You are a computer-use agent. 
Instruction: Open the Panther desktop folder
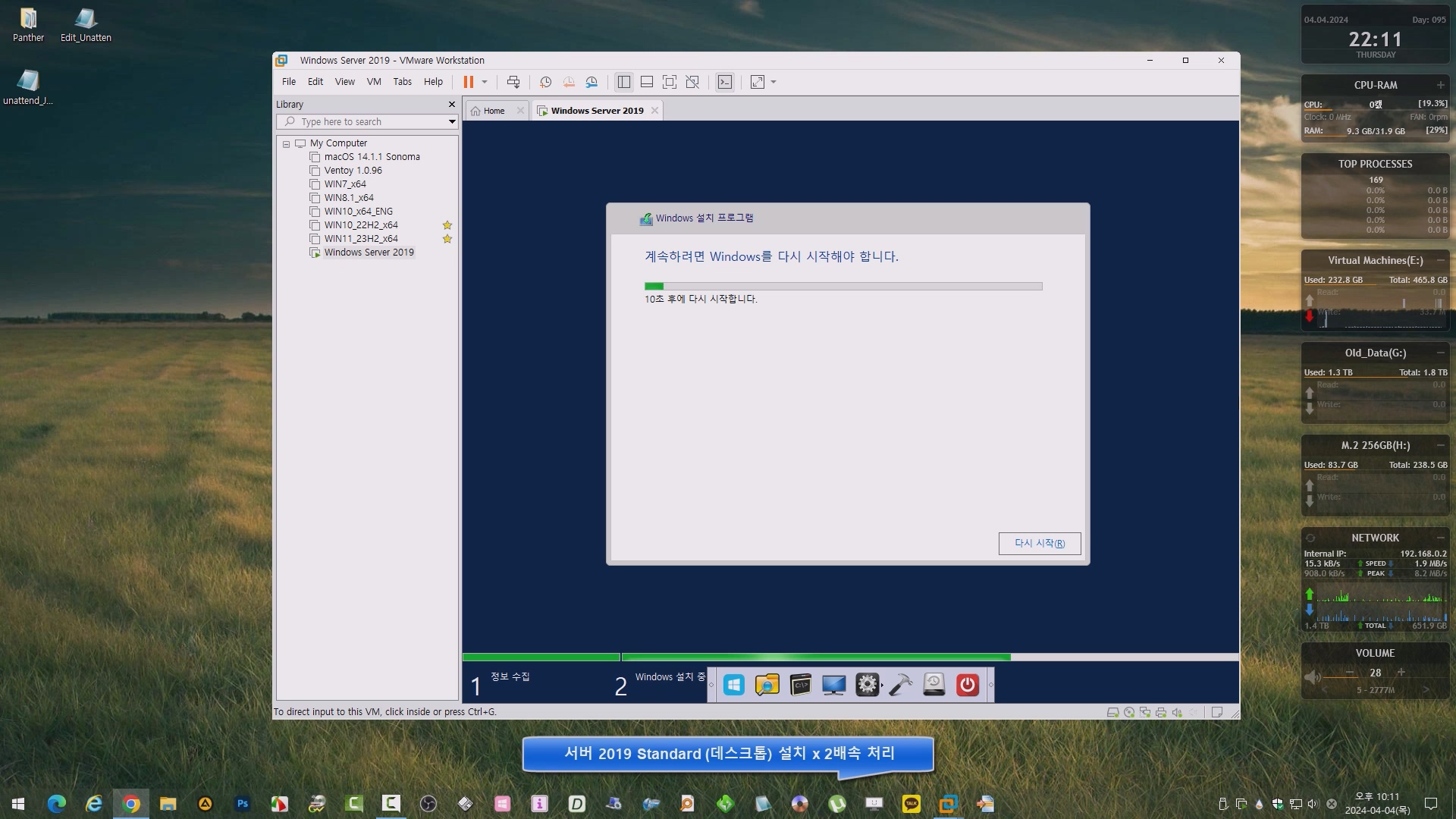28,24
